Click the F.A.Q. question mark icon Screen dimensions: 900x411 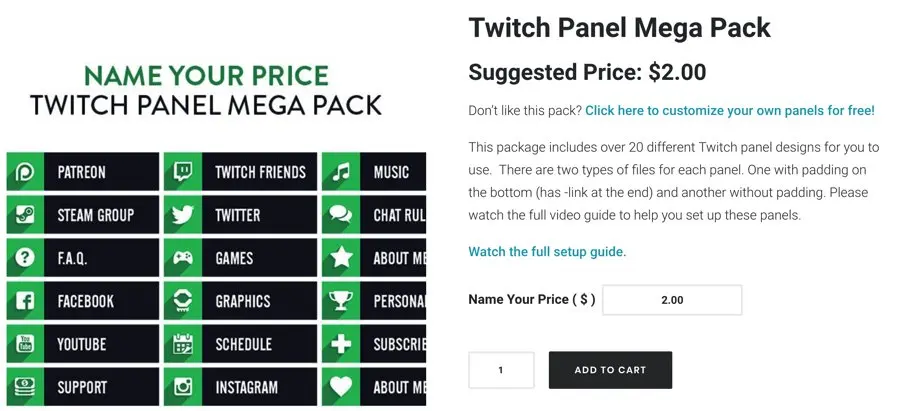tap(25, 258)
